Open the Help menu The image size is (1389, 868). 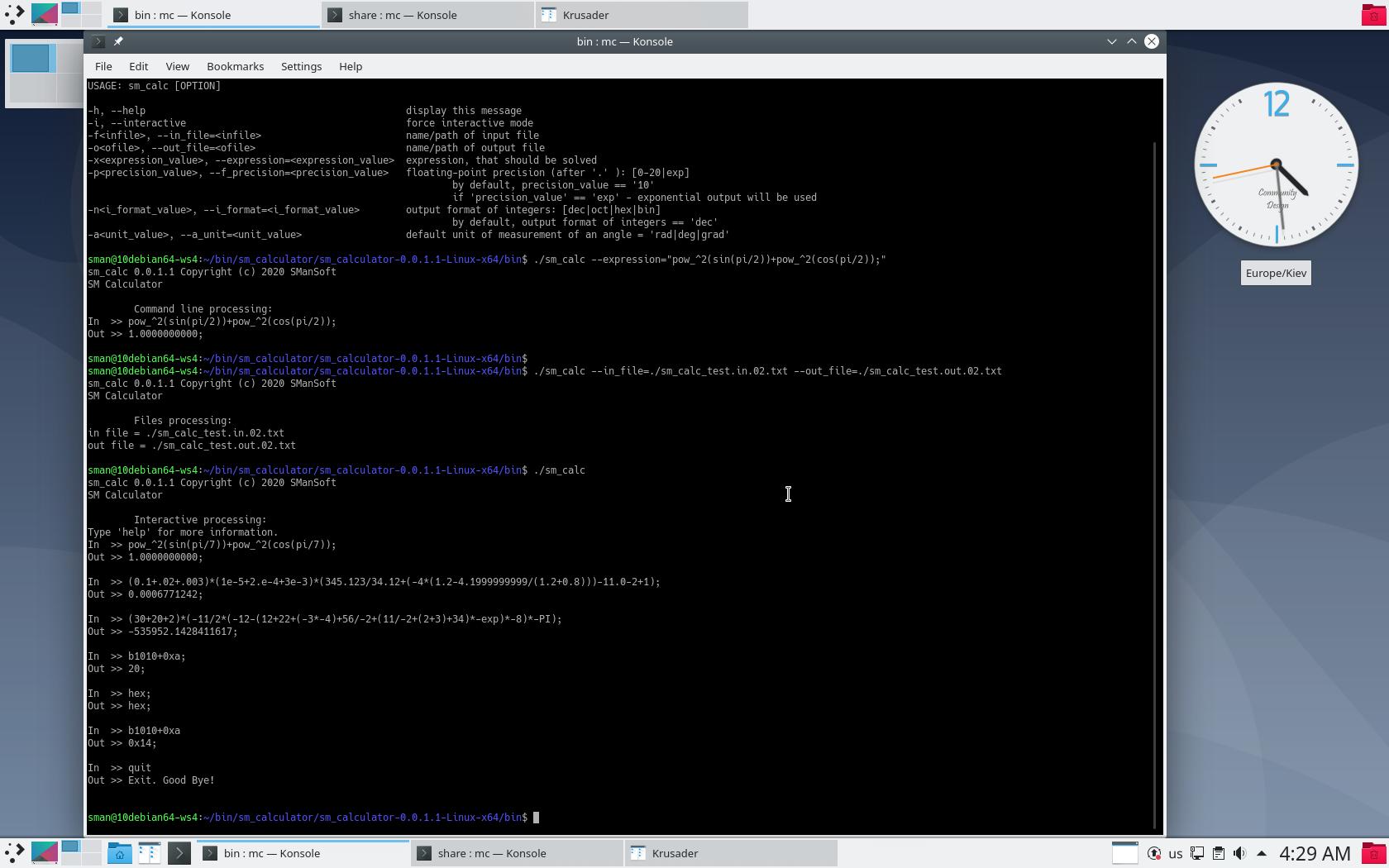351,66
